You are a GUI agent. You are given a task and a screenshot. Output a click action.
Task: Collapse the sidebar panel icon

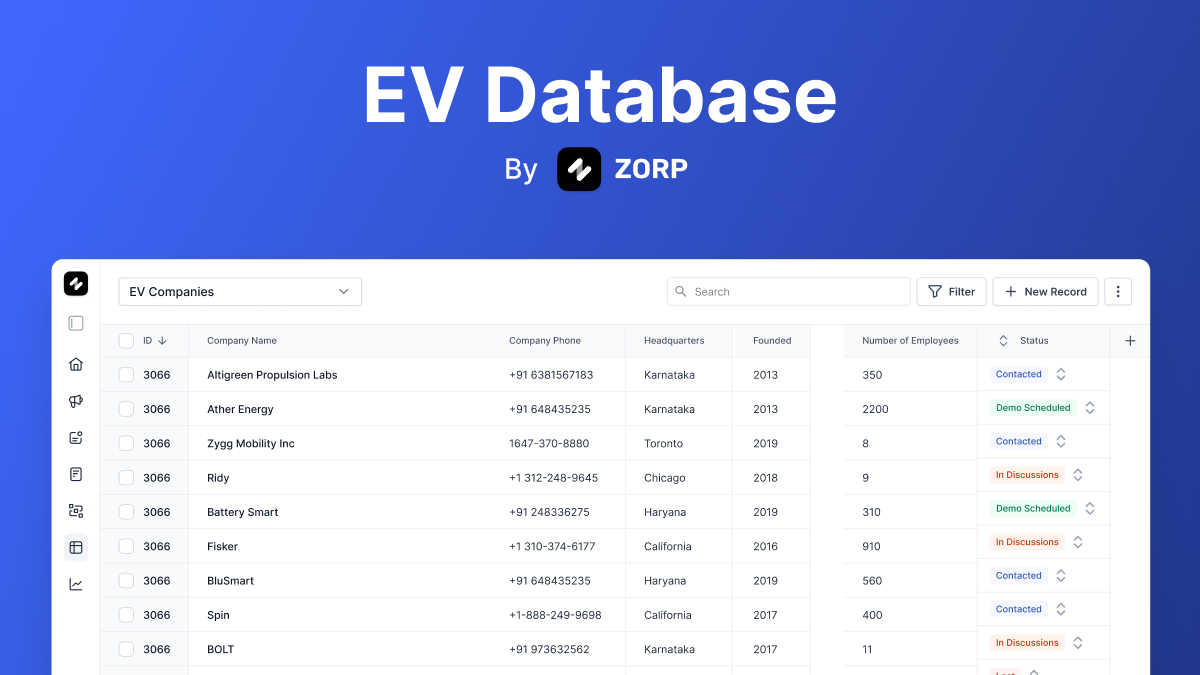click(76, 323)
